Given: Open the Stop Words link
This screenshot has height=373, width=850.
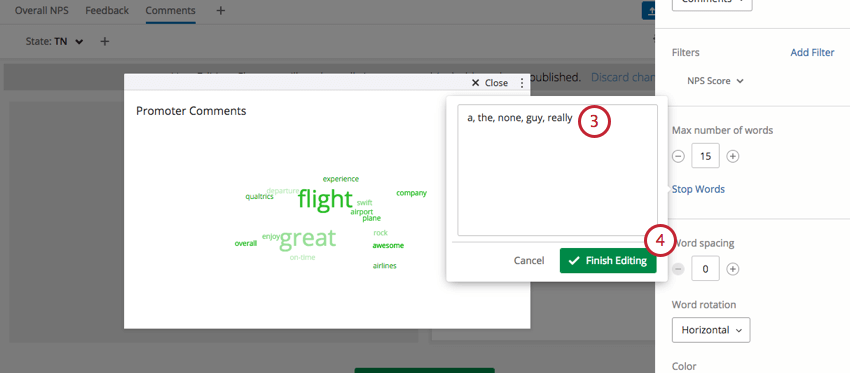Looking at the screenshot, I should point(698,189).
